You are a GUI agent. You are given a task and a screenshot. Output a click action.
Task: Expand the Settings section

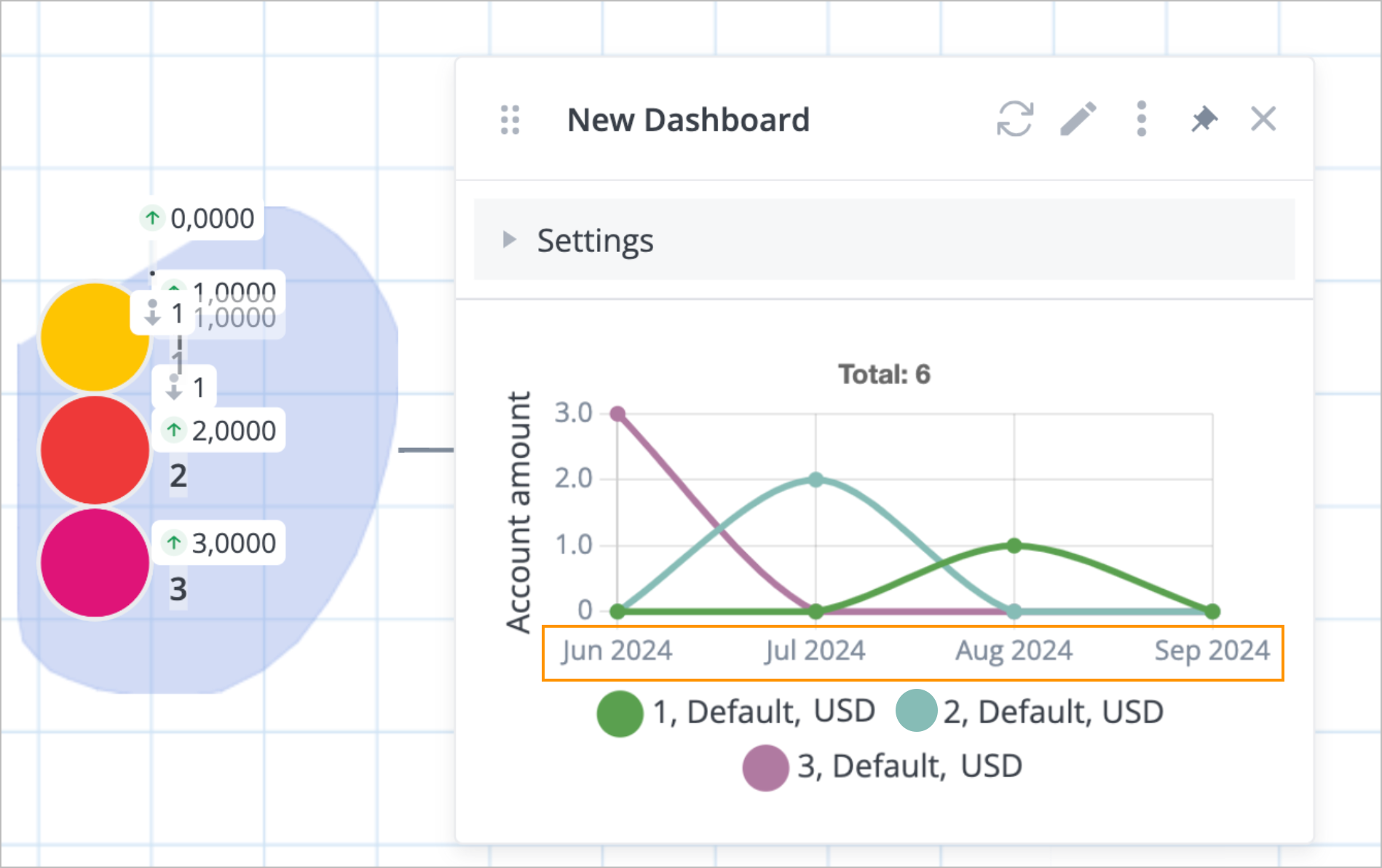point(884,240)
